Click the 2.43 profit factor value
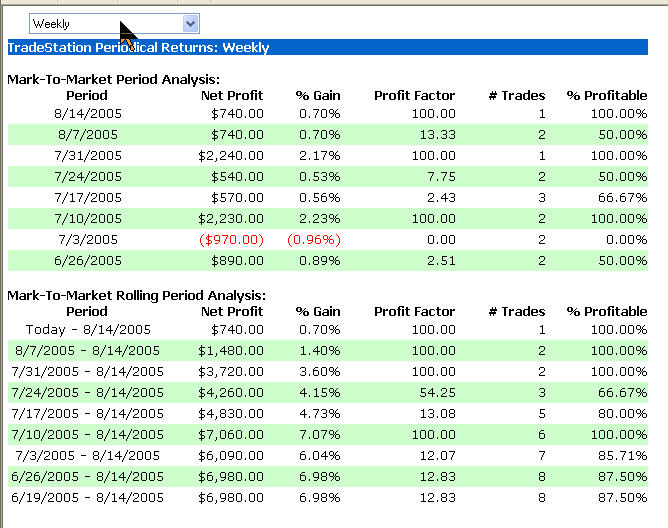This screenshot has height=528, width=668. [441, 198]
